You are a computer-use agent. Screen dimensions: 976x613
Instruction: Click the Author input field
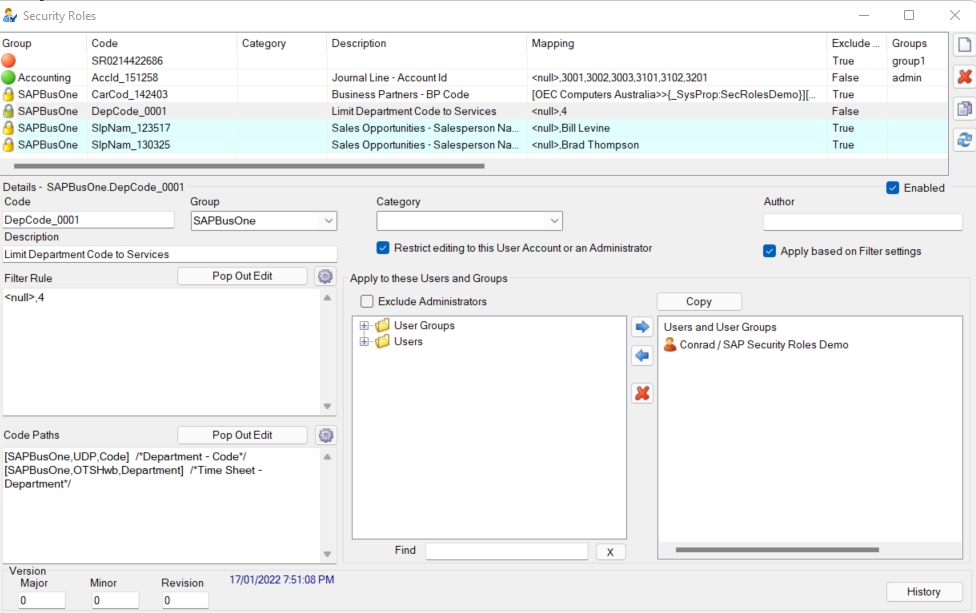[863, 222]
